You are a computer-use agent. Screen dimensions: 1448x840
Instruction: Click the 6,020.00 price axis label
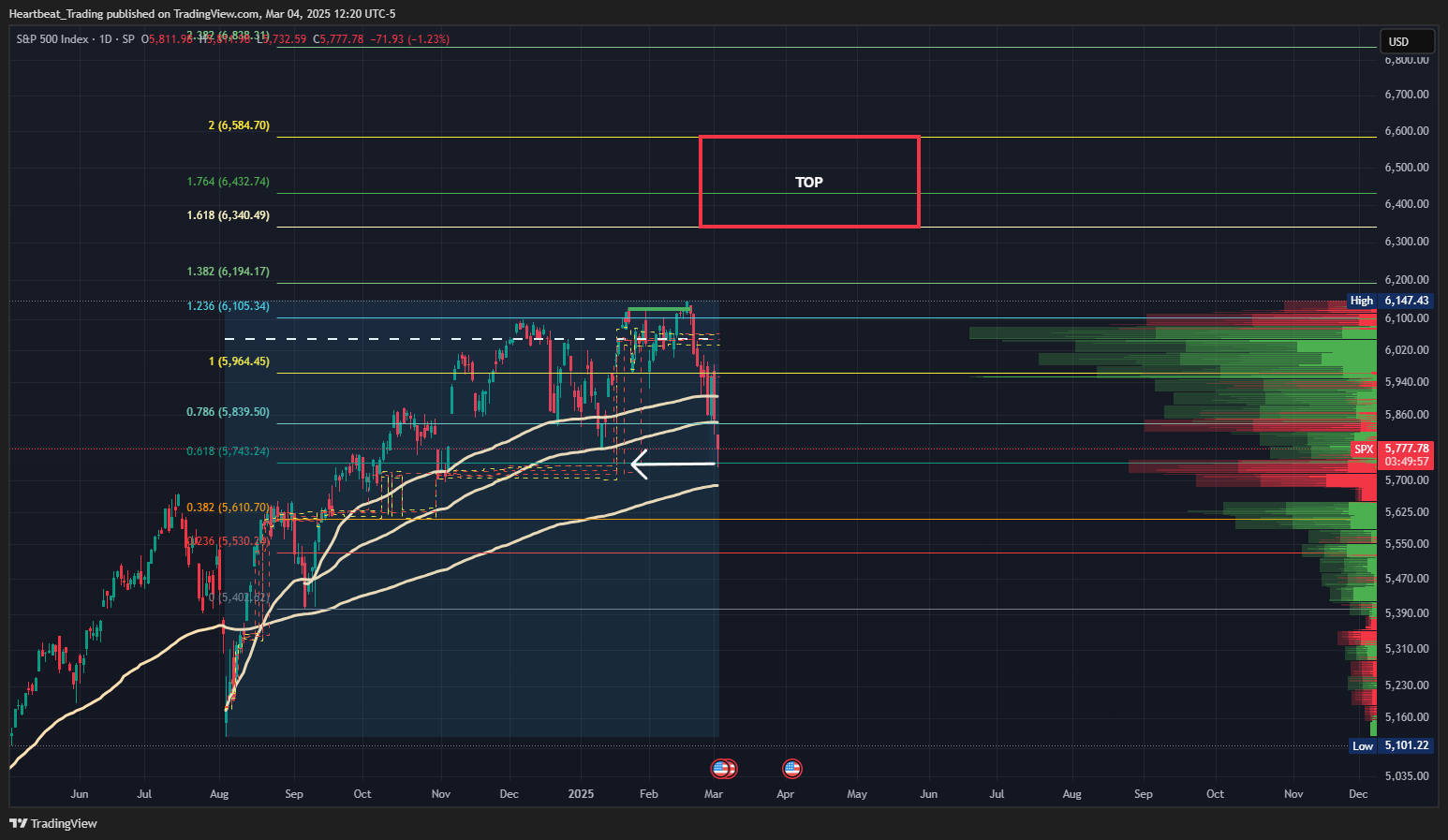tap(1407, 350)
